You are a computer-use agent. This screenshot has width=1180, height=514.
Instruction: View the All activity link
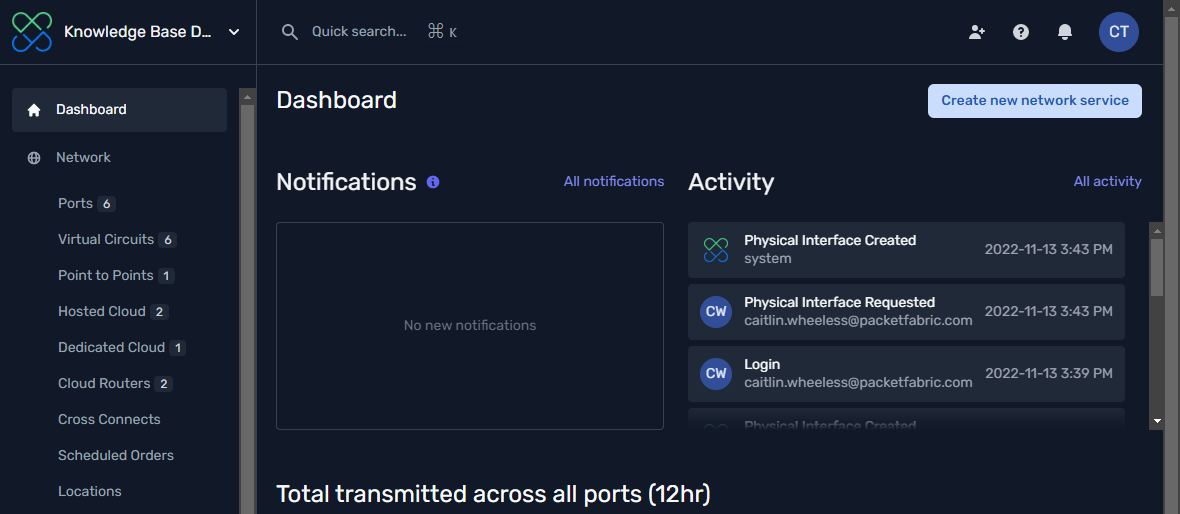(1107, 182)
